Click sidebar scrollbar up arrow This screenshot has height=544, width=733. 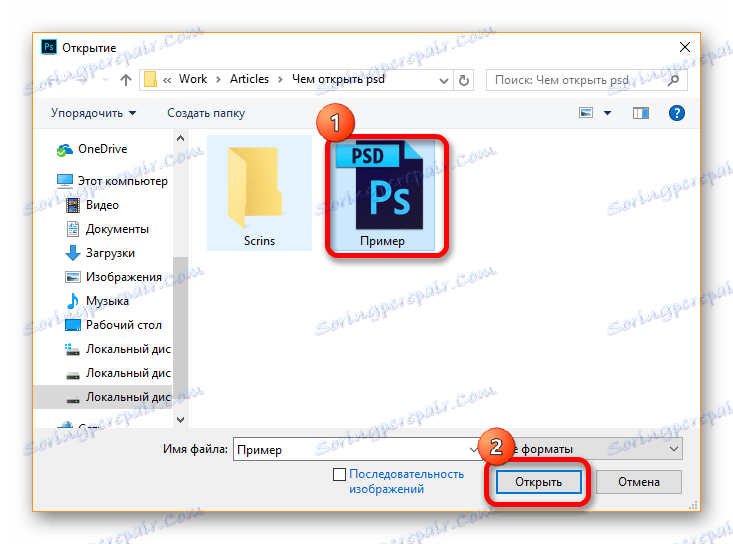pyautogui.click(x=180, y=138)
